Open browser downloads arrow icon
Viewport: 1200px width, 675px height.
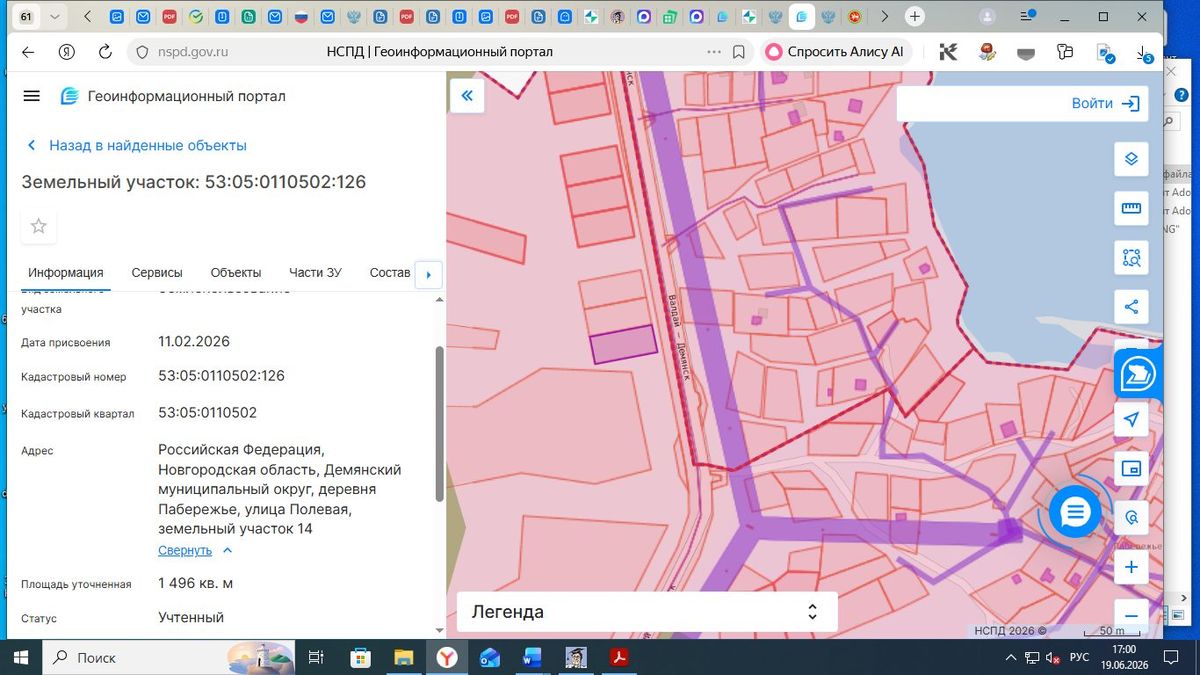[1142, 52]
